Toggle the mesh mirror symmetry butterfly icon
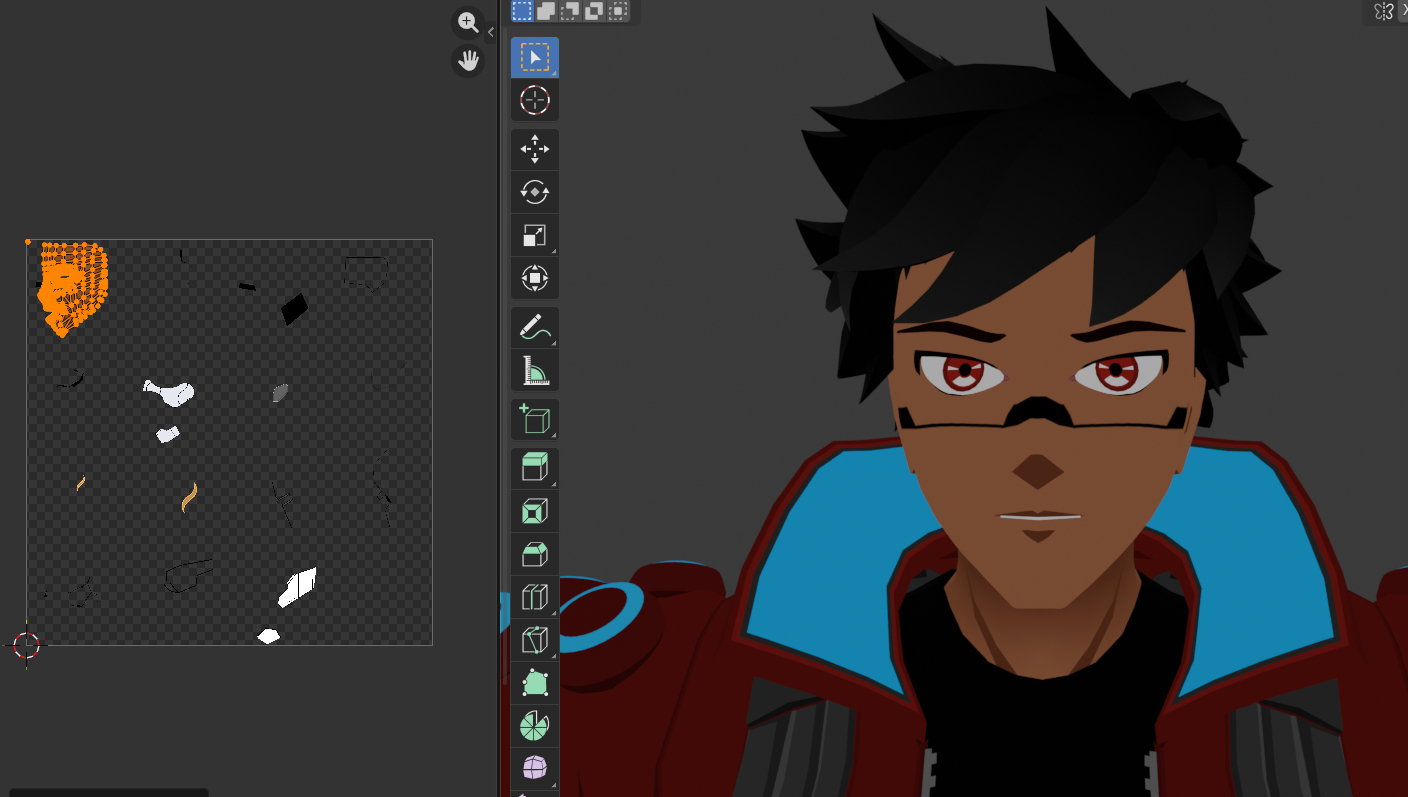Viewport: 1408px width, 797px height. click(1383, 11)
